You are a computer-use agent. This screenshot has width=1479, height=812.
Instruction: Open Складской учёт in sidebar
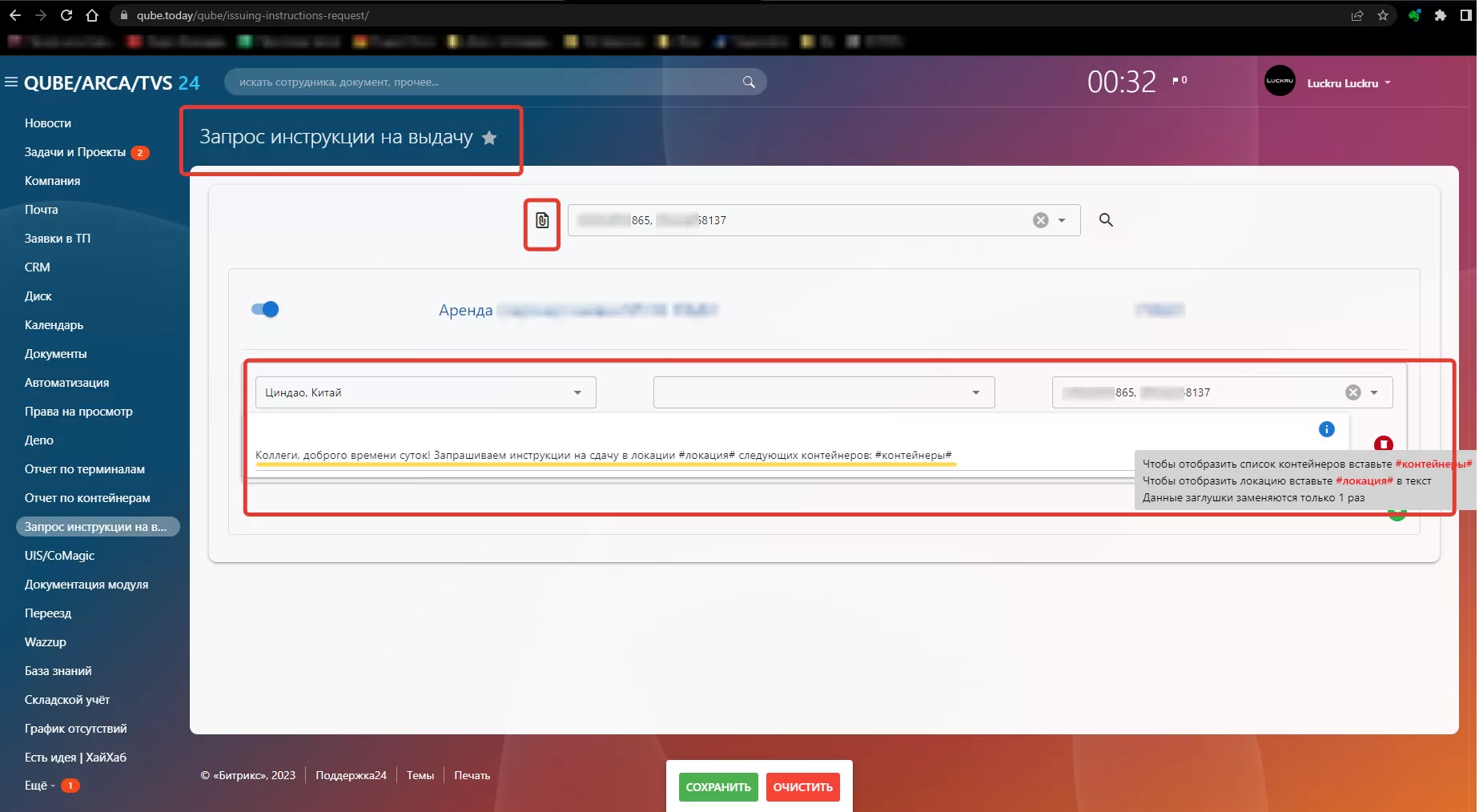[x=67, y=700]
